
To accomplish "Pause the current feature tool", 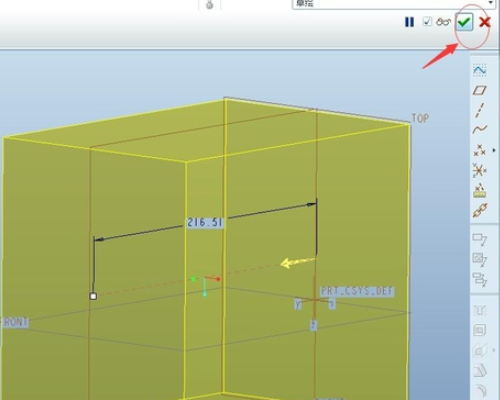I will pyautogui.click(x=409, y=22).
